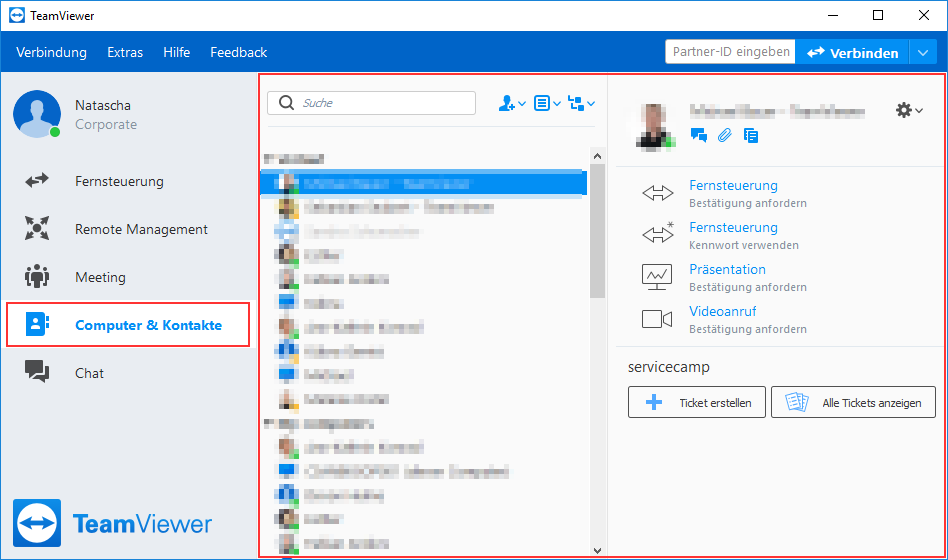This screenshot has height=560, width=948.
Task: Open the Remote Management sidebar tab
Action: tap(128, 229)
